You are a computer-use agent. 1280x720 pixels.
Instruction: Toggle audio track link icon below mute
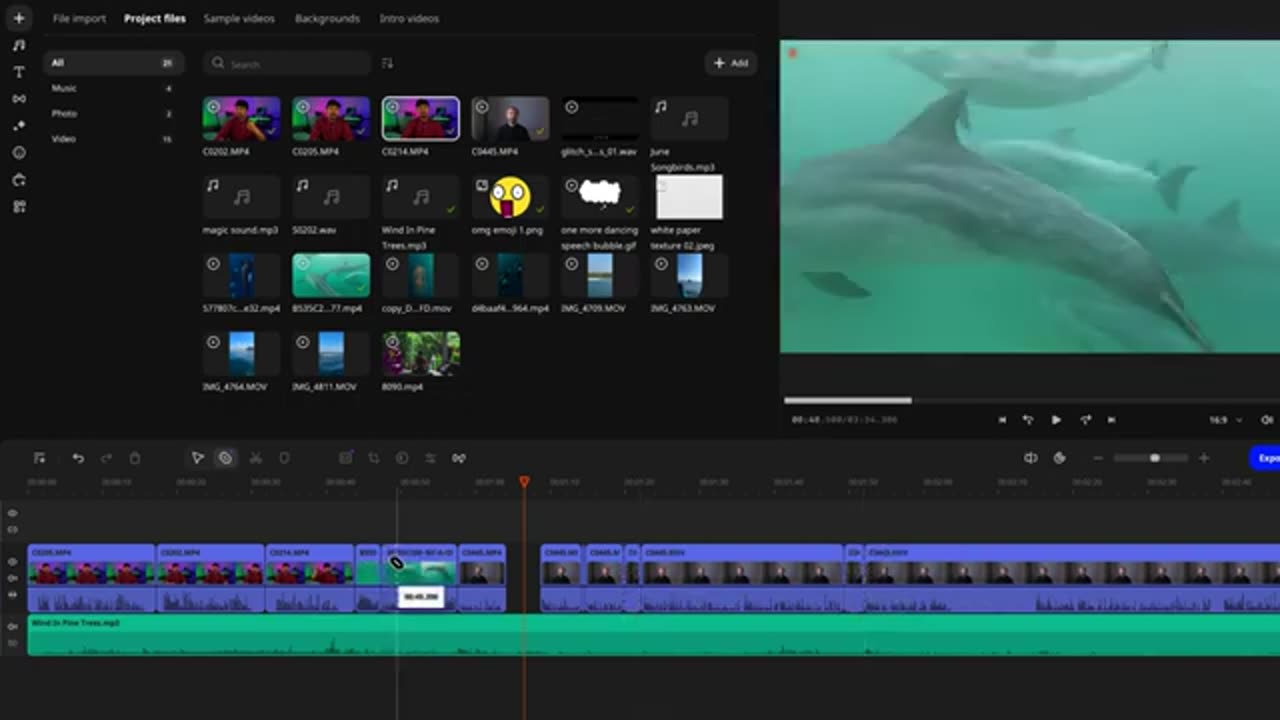coord(13,642)
